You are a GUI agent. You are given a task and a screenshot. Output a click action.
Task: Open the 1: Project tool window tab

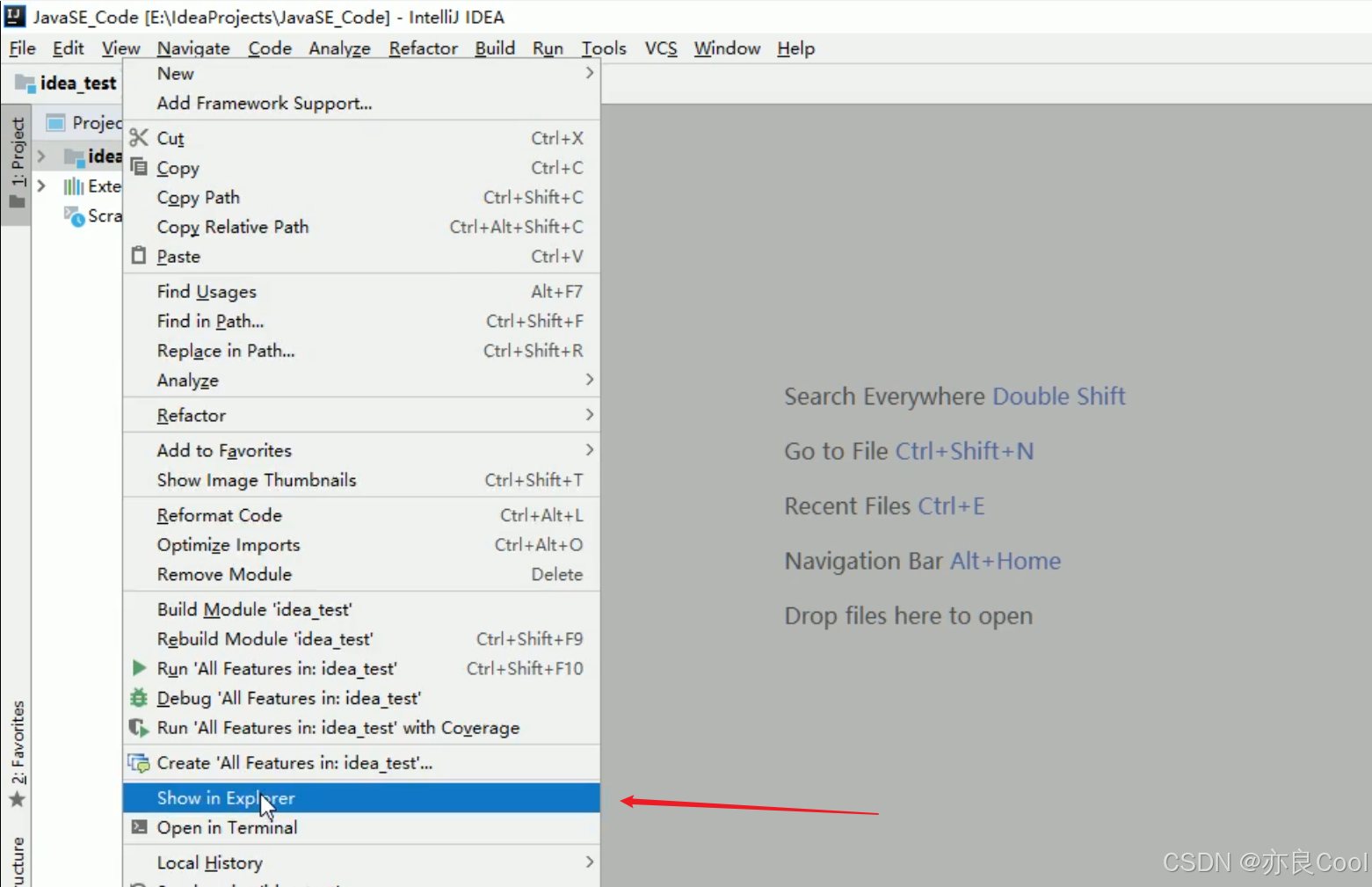pyautogui.click(x=17, y=164)
